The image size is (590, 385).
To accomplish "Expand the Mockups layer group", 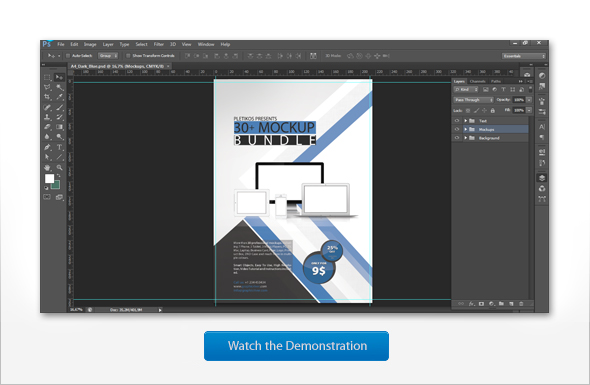I will click(465, 129).
